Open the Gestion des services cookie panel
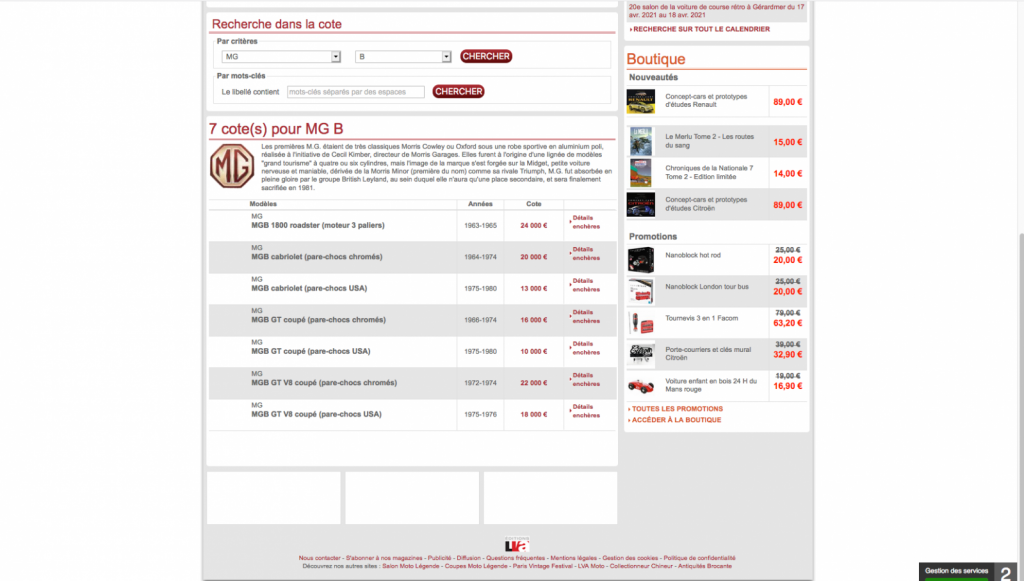This screenshot has height=581, width=1024. [957, 571]
